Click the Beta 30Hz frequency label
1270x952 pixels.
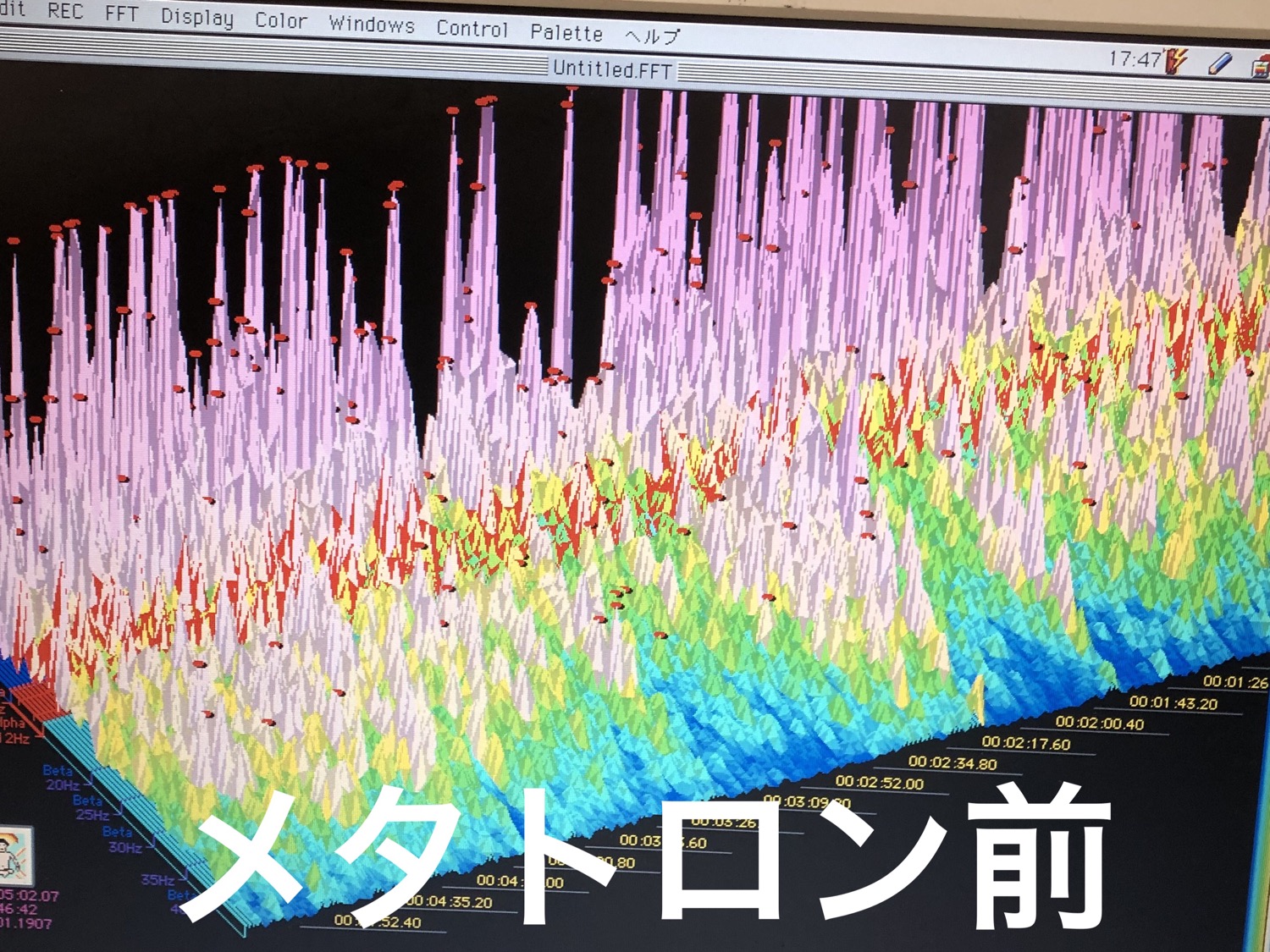(121, 839)
